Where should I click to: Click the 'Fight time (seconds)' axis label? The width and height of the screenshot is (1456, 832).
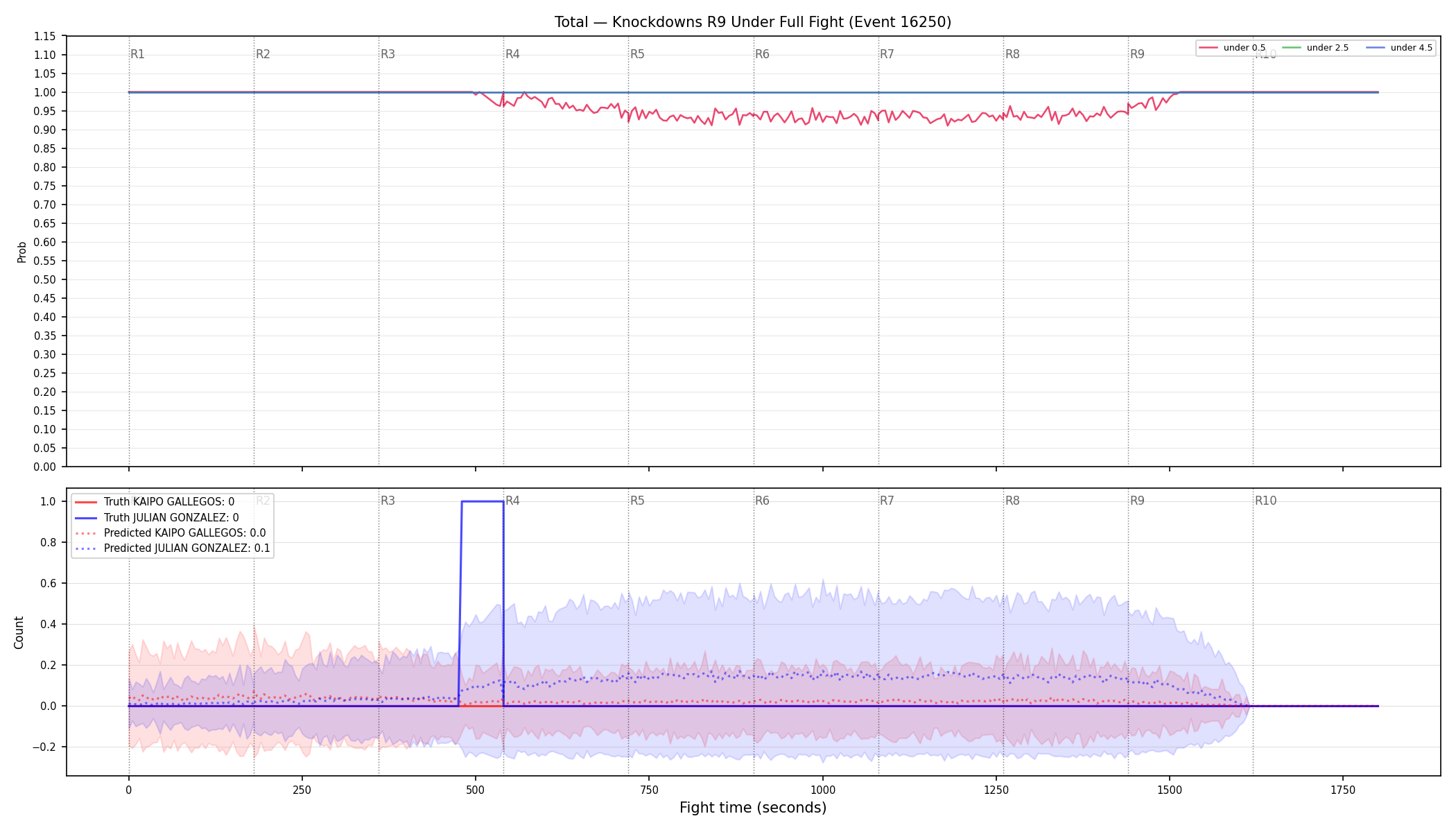(x=753, y=808)
